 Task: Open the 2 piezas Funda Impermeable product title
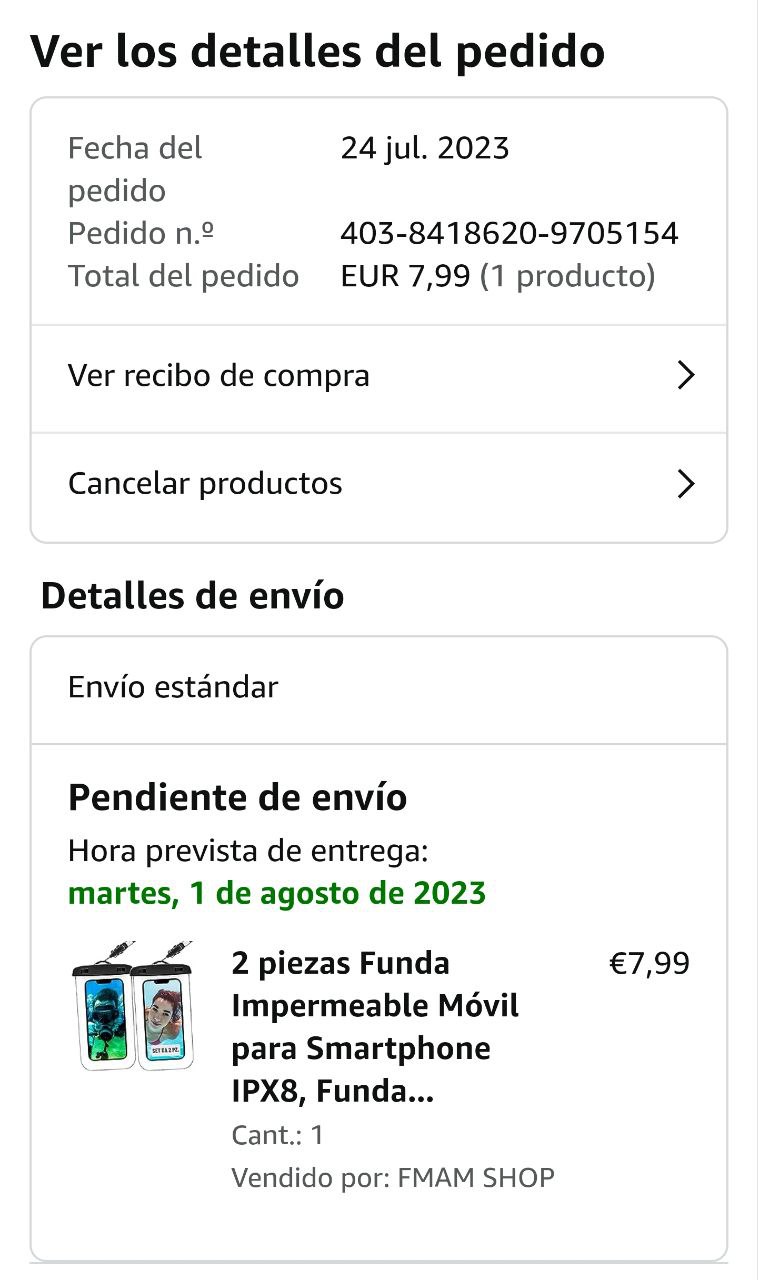[375, 1028]
